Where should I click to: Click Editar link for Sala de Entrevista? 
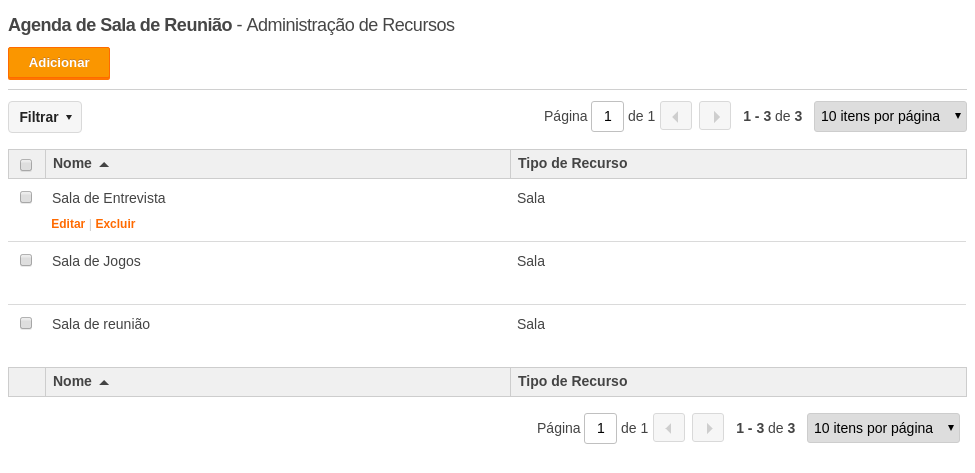click(x=68, y=224)
